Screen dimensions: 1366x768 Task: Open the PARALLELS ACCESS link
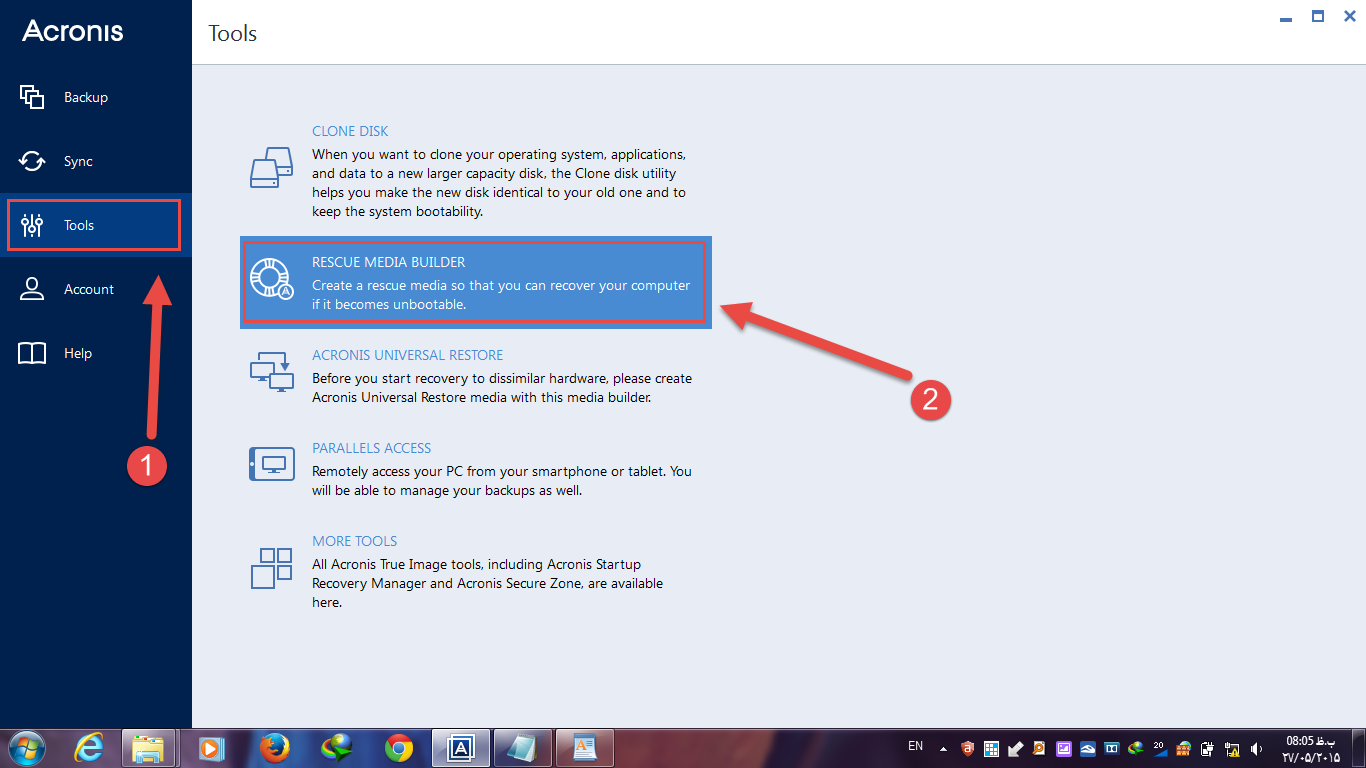click(x=371, y=448)
